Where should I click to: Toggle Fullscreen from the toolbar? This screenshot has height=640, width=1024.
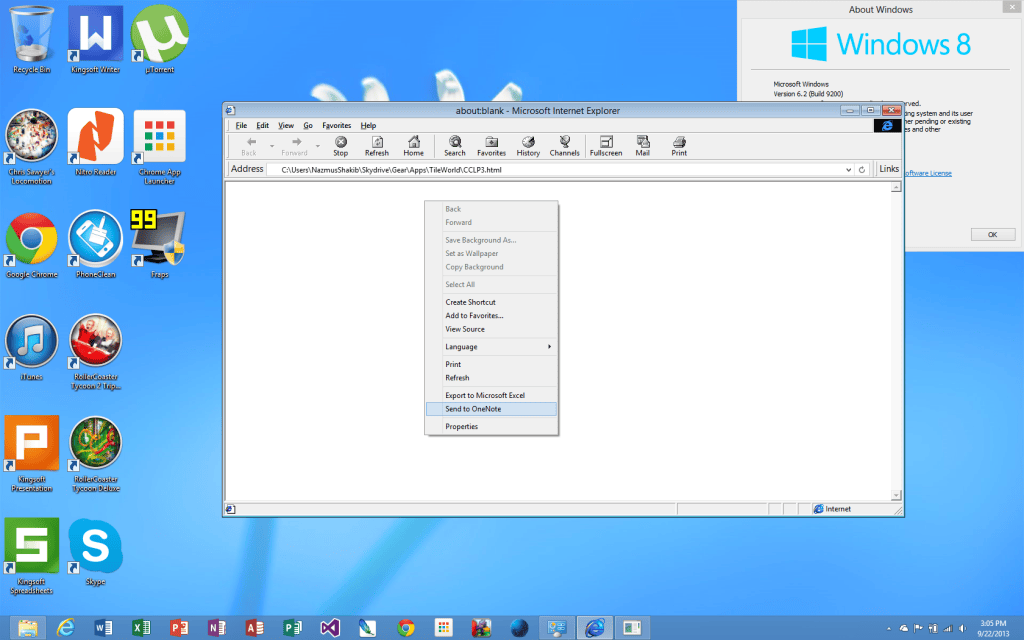coord(606,146)
